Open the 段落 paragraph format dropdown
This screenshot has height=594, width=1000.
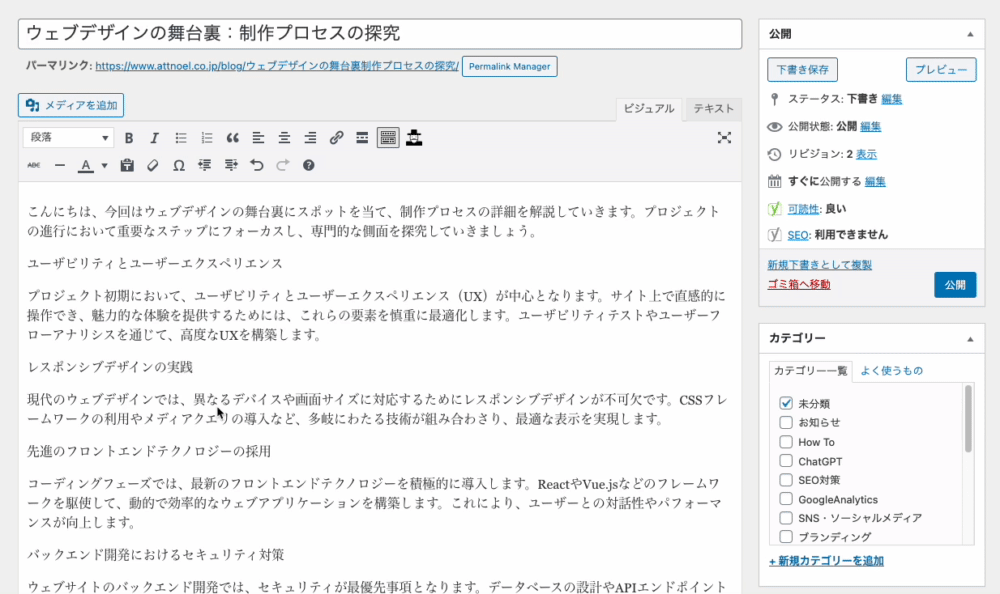[x=68, y=138]
